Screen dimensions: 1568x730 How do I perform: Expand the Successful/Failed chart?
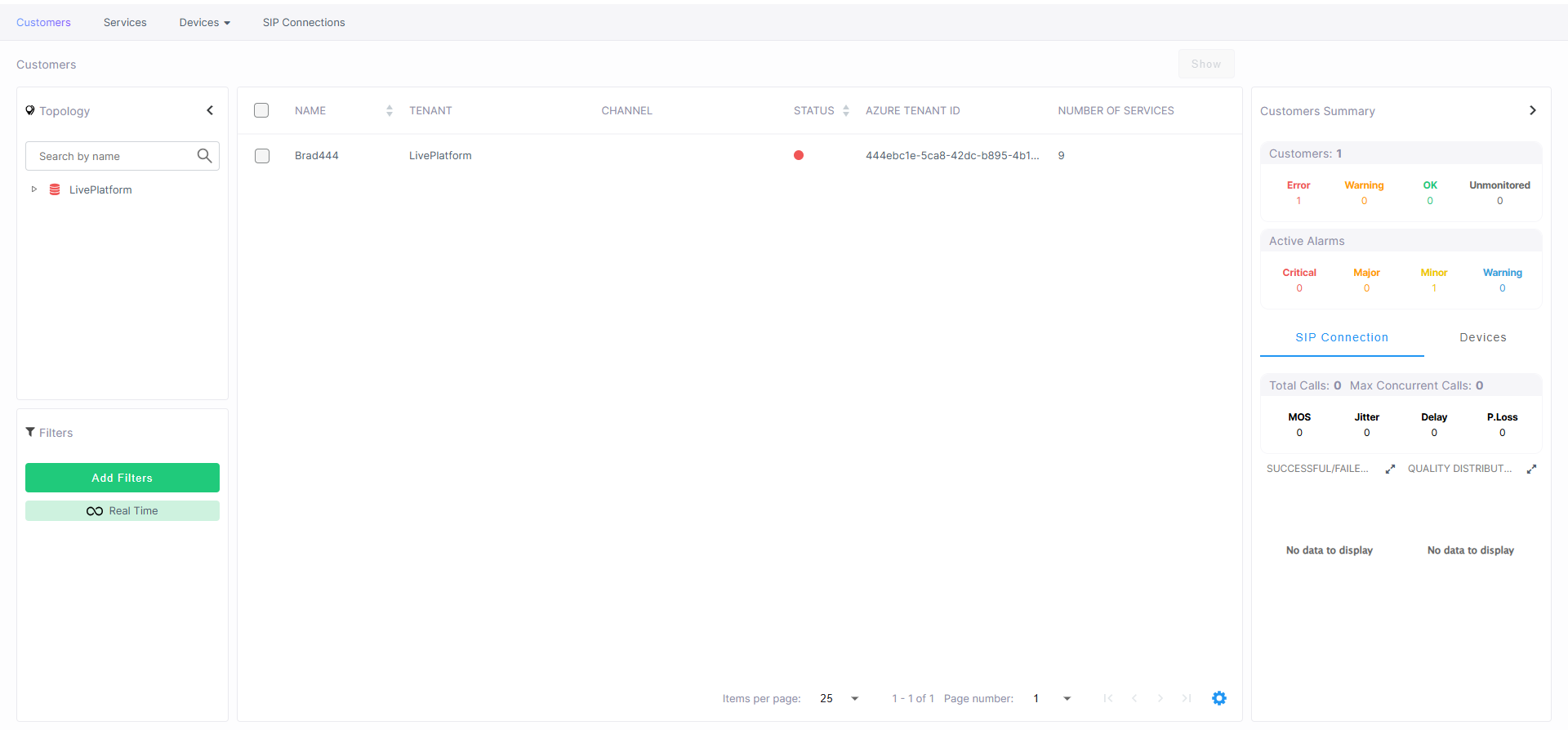[1390, 469]
